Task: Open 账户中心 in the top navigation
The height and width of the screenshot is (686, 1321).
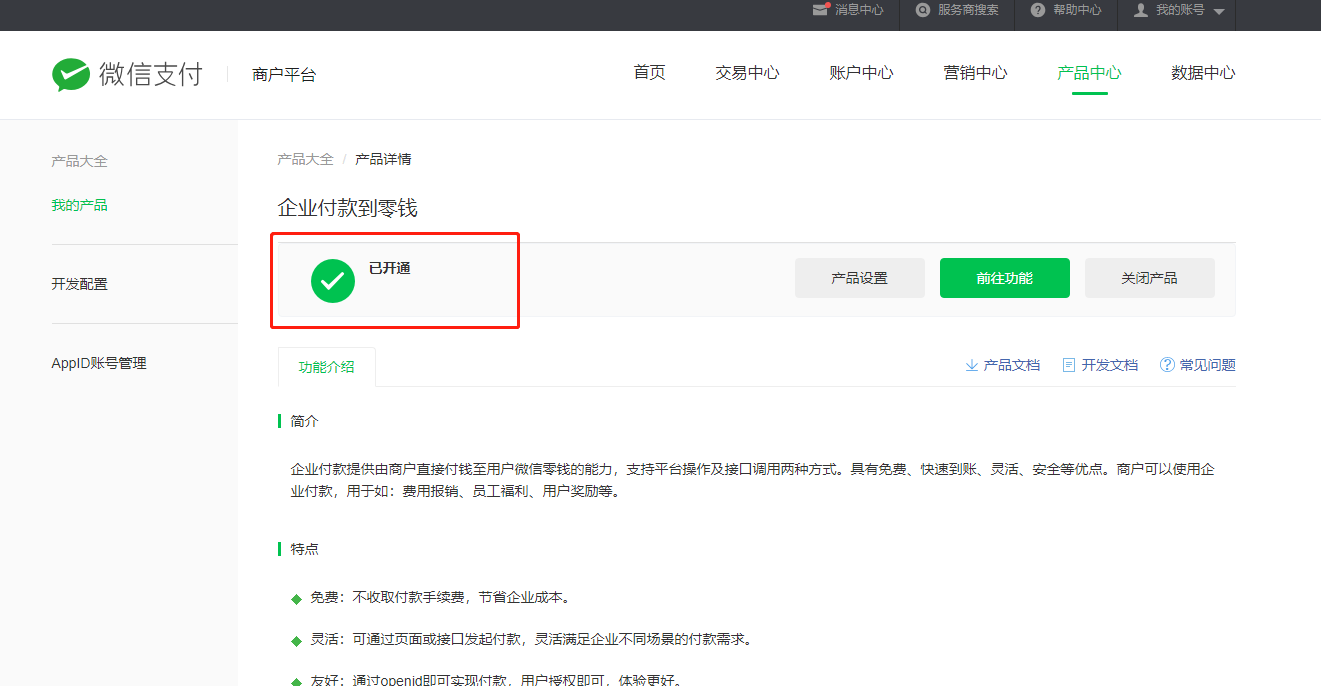Action: [861, 73]
